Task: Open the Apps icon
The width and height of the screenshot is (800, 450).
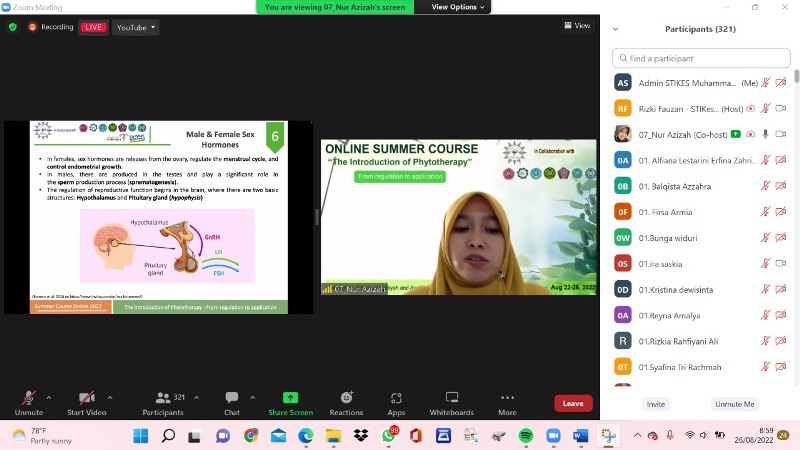Action: coord(396,398)
